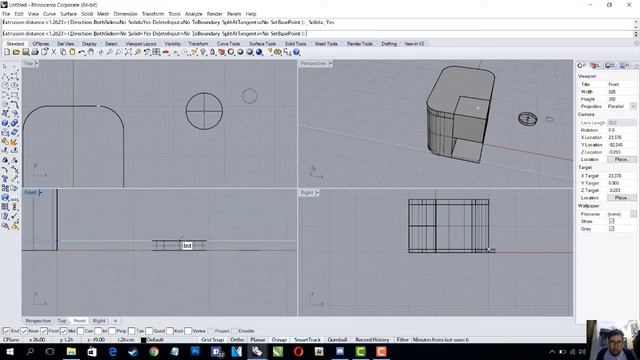Switch to the Curve Tools toolbar tab
This screenshot has height=360, width=640.
228,44
